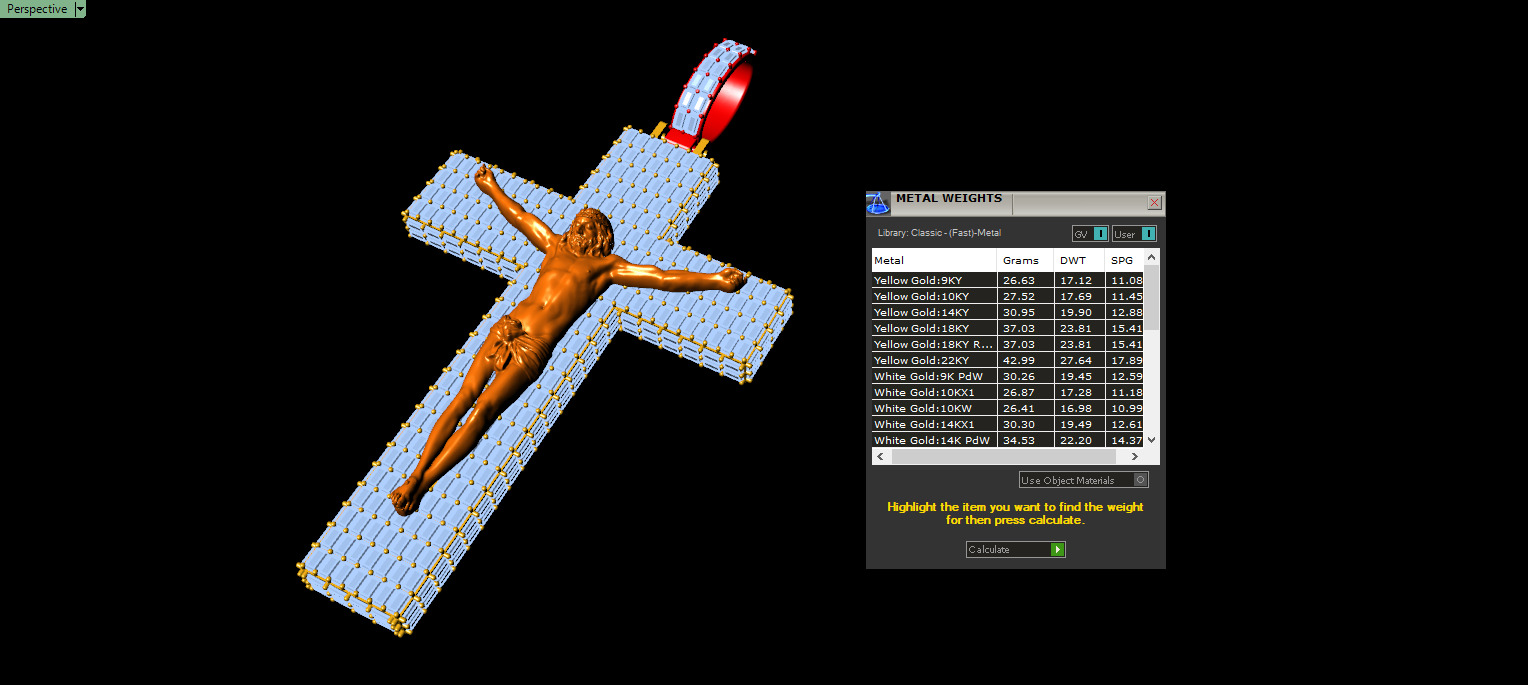
Task: Select the Yellow Gold:18KY row
Action: click(x=1008, y=328)
